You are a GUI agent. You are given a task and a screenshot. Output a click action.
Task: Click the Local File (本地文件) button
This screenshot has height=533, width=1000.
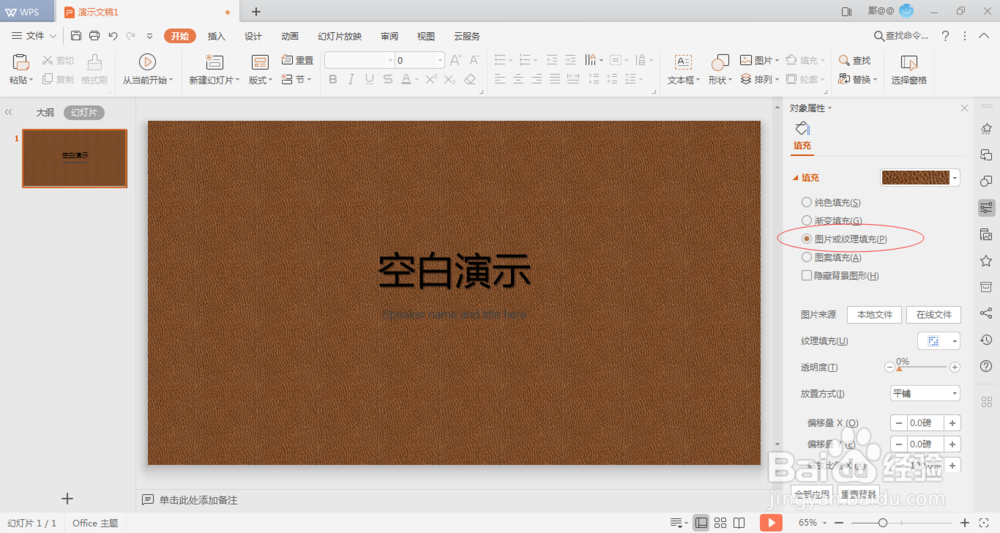coord(874,314)
